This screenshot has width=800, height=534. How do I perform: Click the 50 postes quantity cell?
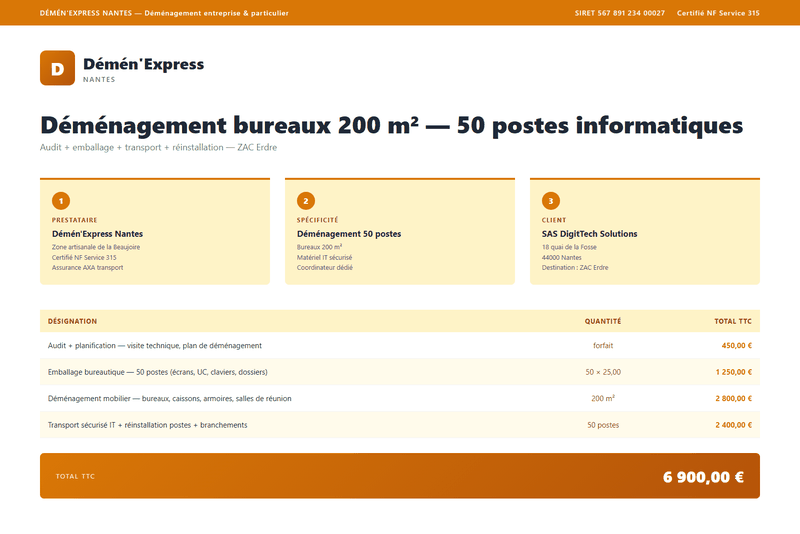coord(603,425)
